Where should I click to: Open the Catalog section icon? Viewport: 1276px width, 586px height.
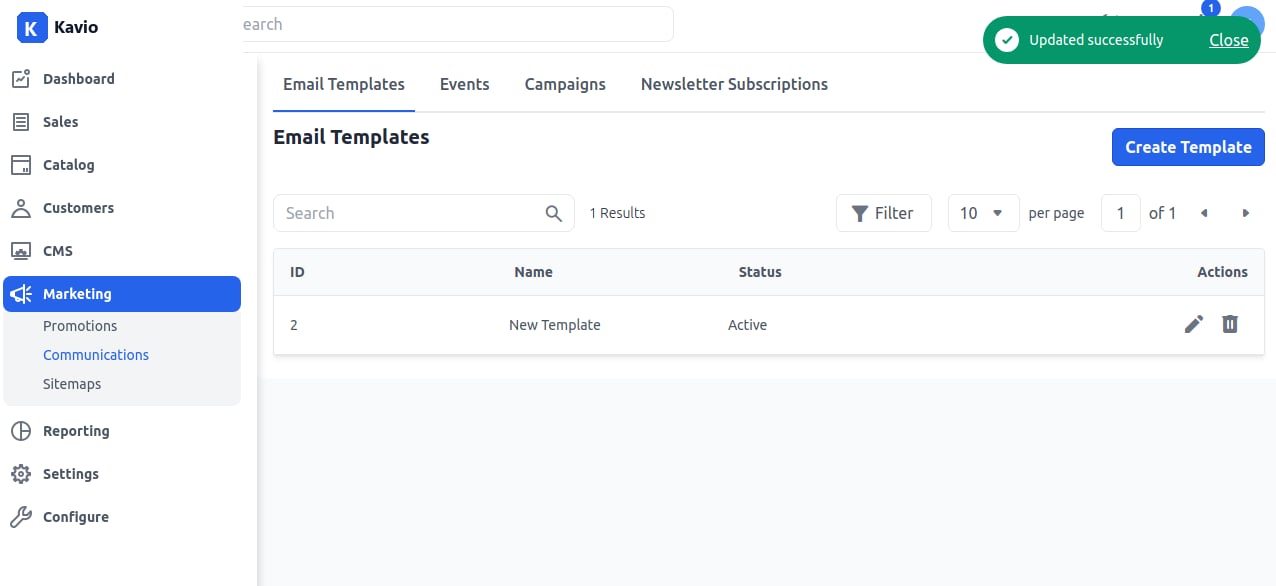coord(20,165)
